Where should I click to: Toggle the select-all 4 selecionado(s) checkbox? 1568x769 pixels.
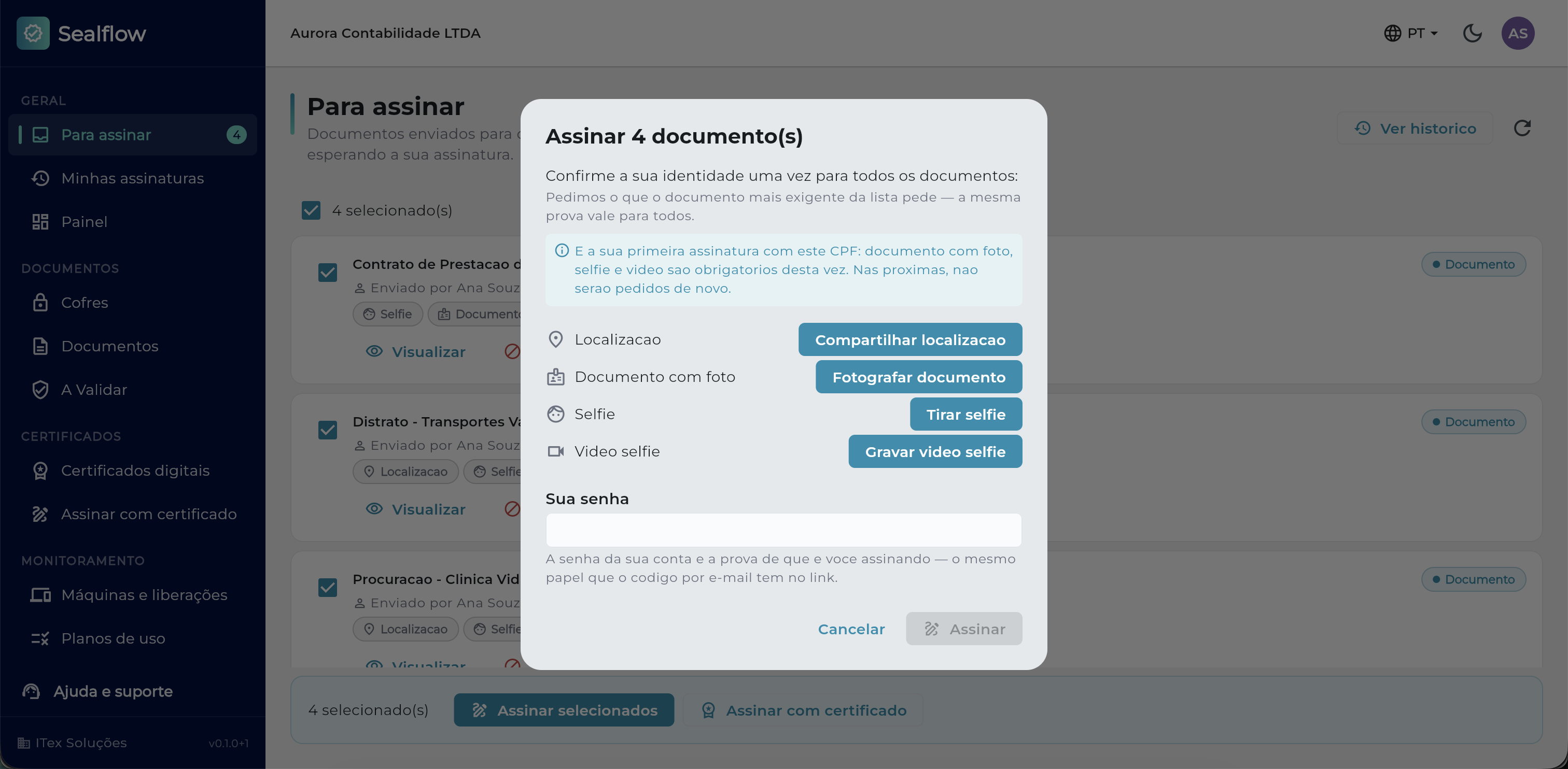click(311, 210)
